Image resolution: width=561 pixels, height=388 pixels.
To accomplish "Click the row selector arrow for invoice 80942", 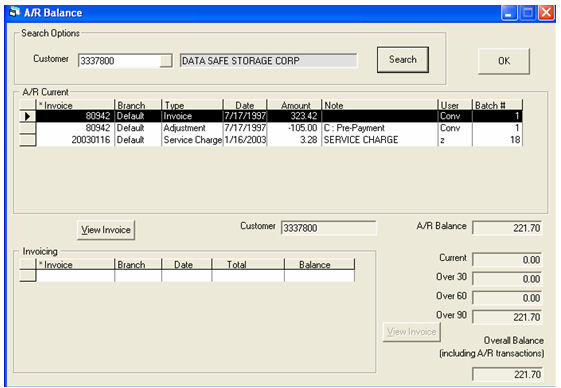I will point(28,116).
